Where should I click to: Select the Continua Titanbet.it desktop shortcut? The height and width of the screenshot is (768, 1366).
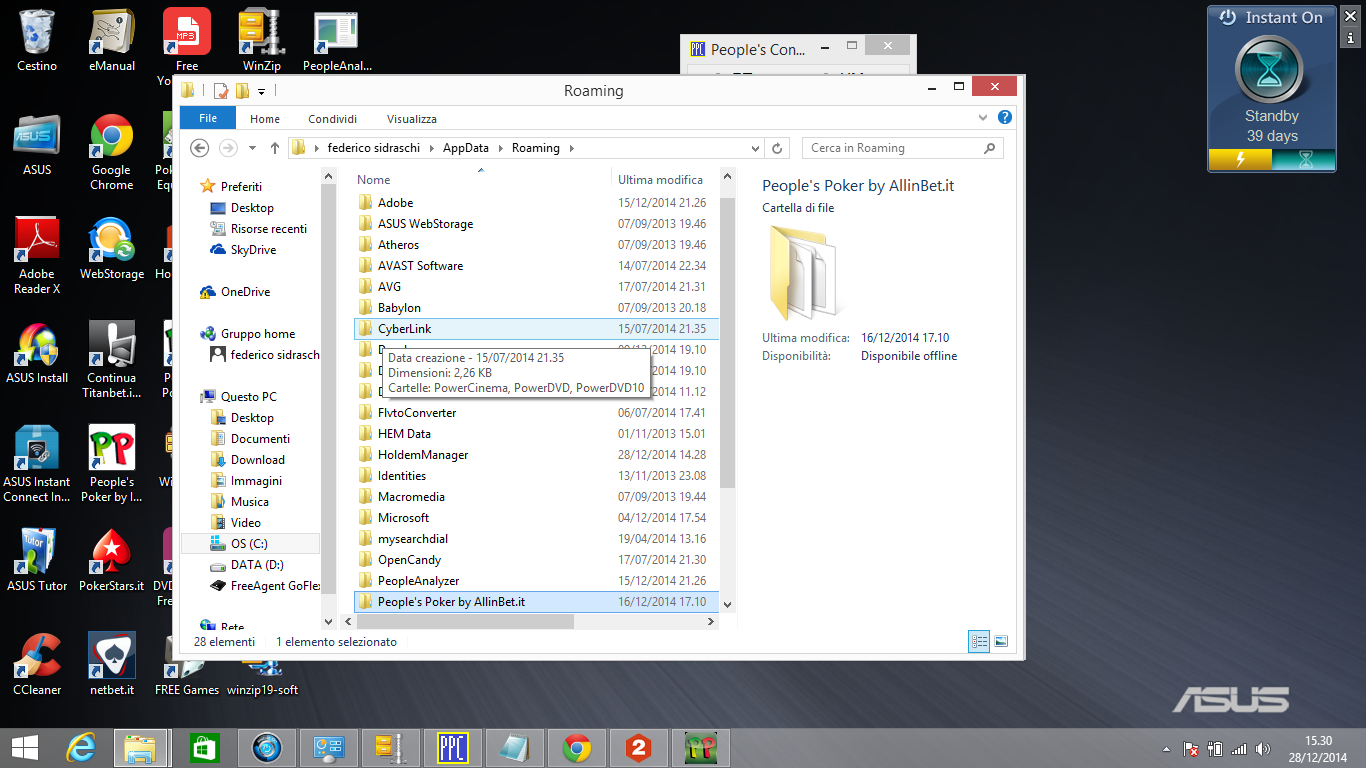[x=112, y=360]
